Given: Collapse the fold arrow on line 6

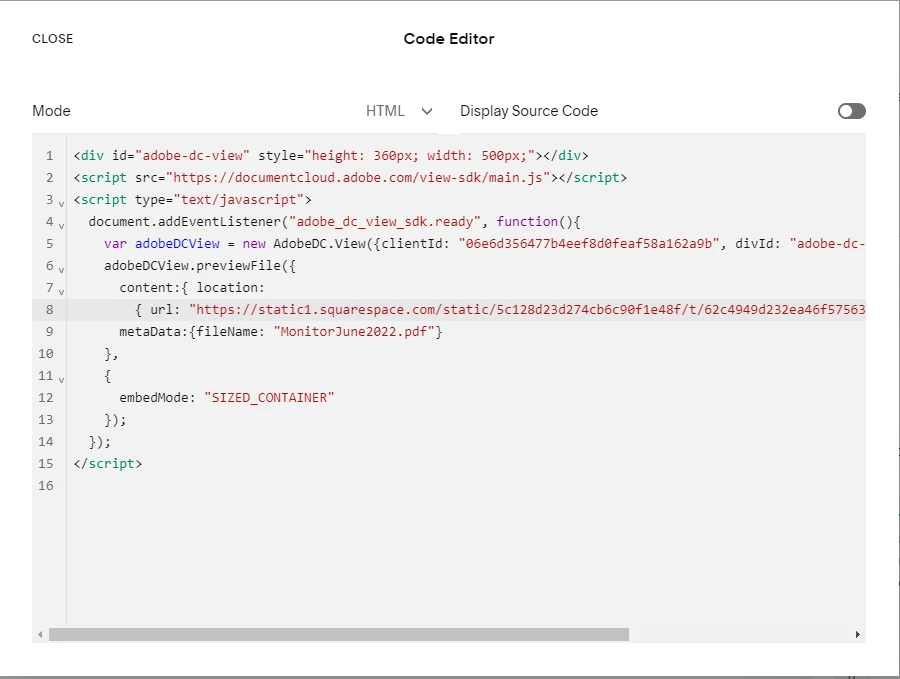Looking at the screenshot, I should pyautogui.click(x=61, y=270).
